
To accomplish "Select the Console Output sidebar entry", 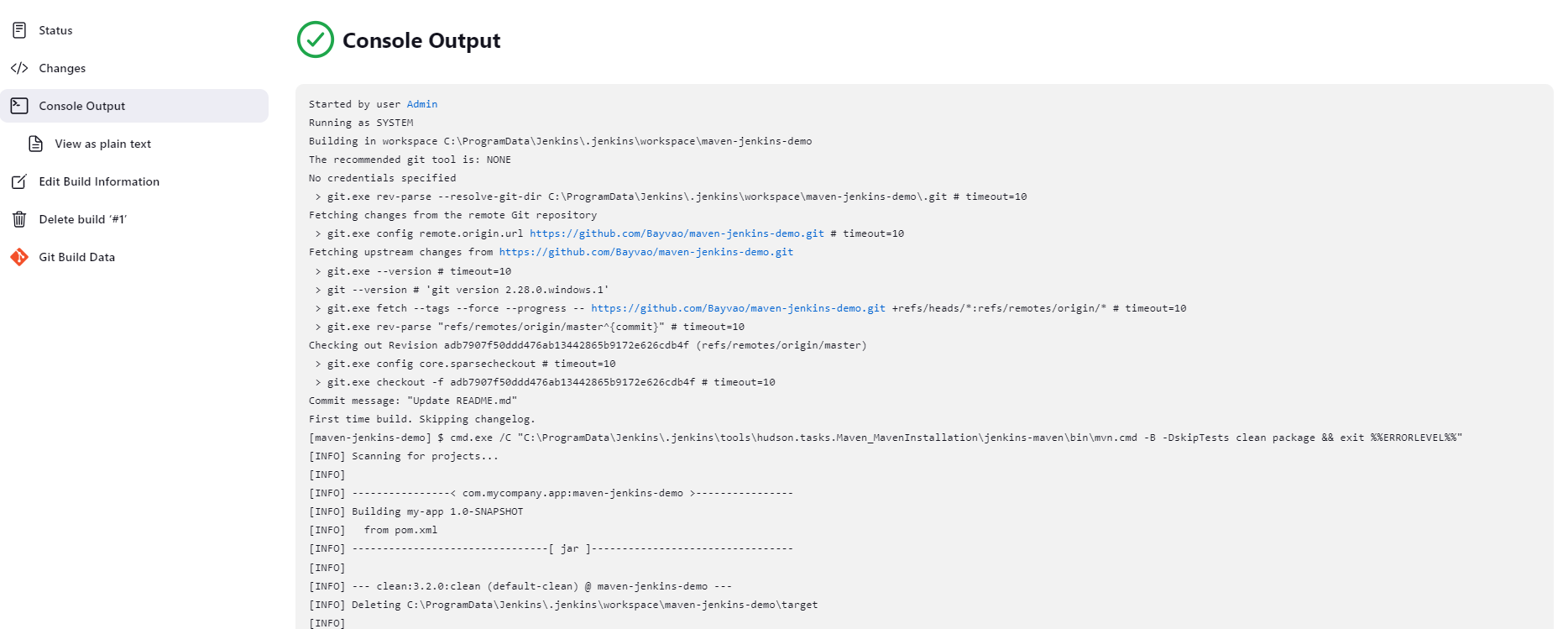I will pyautogui.click(x=81, y=105).
